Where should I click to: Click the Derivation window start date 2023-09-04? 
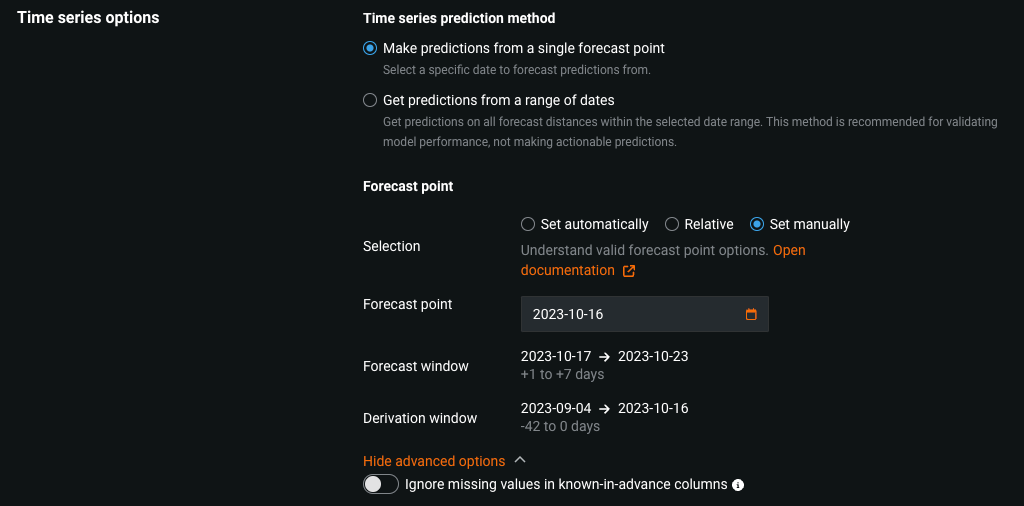point(556,408)
